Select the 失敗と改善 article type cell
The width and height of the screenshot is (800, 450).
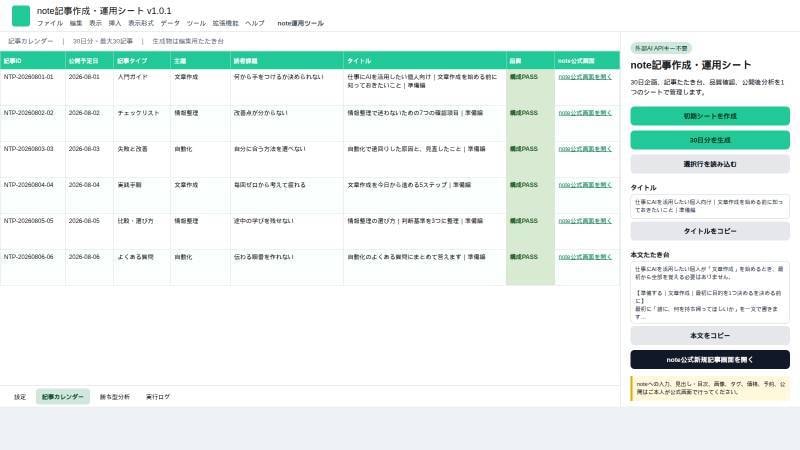142,159
